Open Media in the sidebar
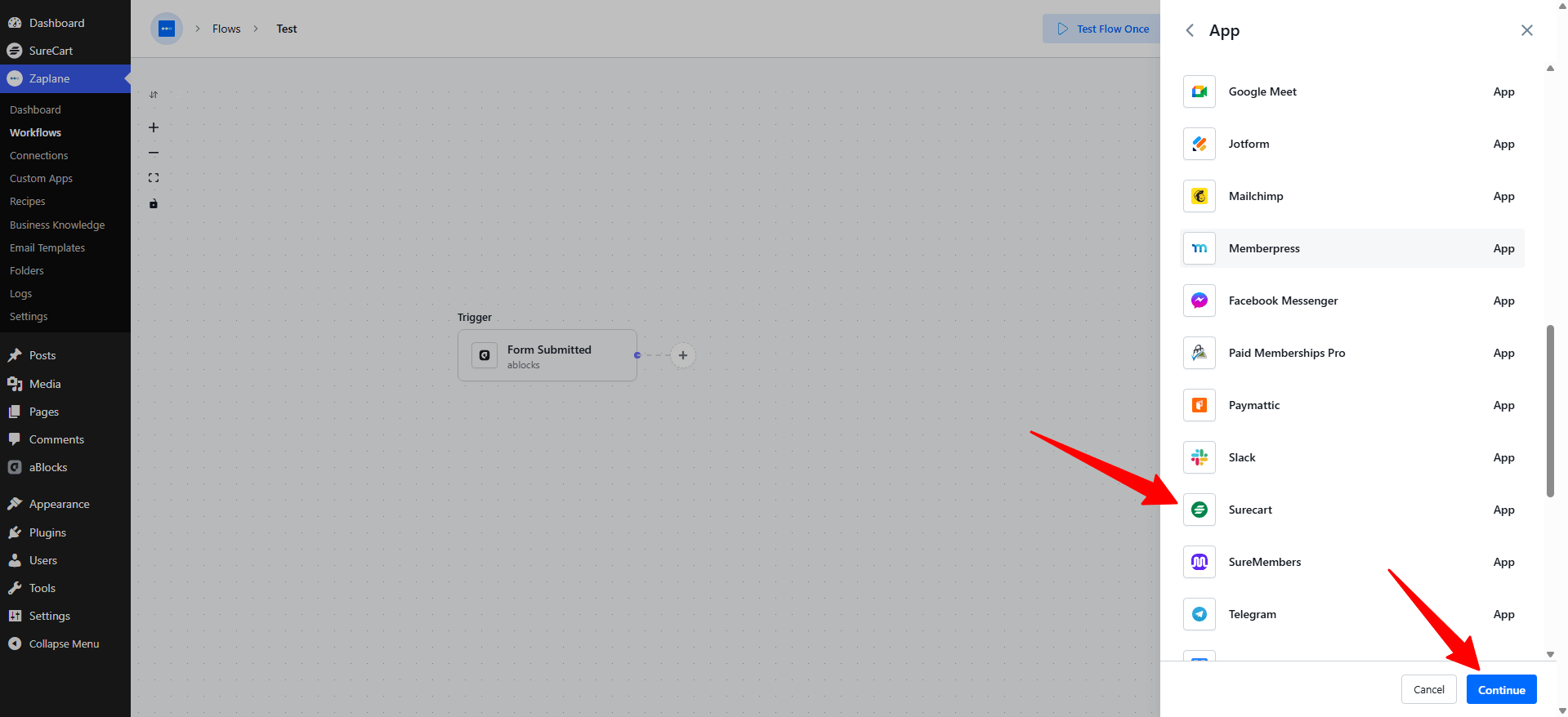 (65, 384)
